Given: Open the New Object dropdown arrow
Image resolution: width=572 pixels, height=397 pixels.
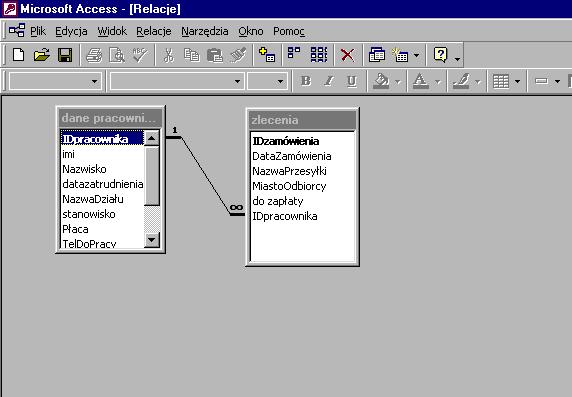Looking at the screenshot, I should [x=416, y=56].
